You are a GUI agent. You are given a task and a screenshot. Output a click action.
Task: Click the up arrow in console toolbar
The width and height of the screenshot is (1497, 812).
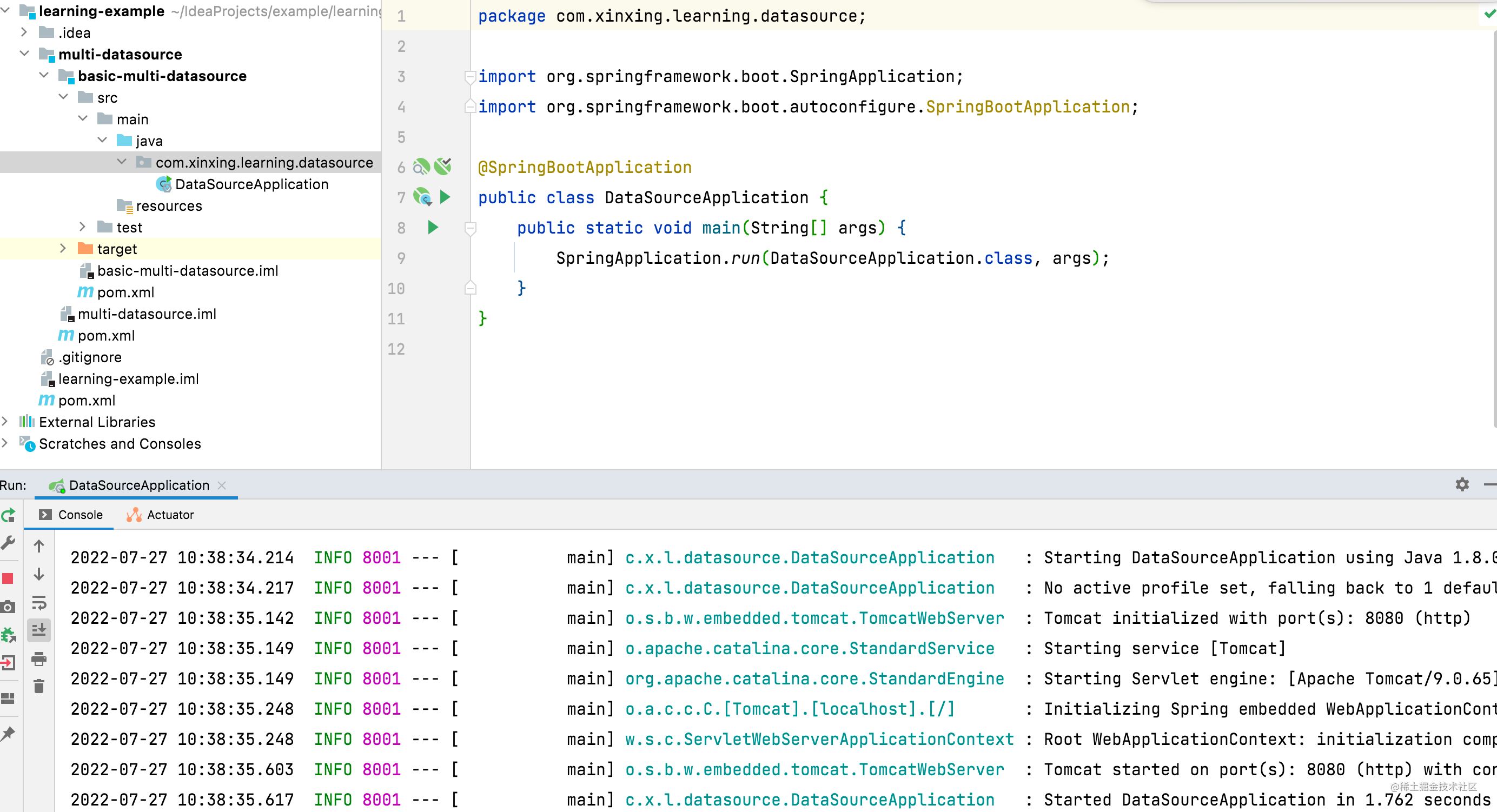pyautogui.click(x=39, y=546)
